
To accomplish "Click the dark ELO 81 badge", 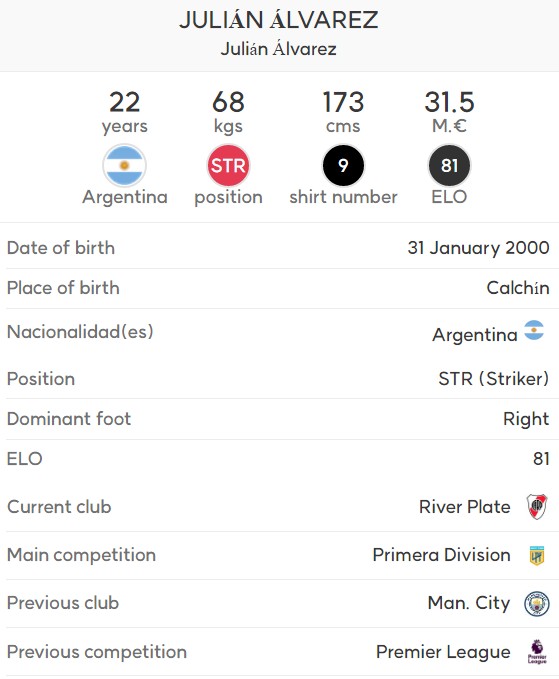I will tap(449, 165).
